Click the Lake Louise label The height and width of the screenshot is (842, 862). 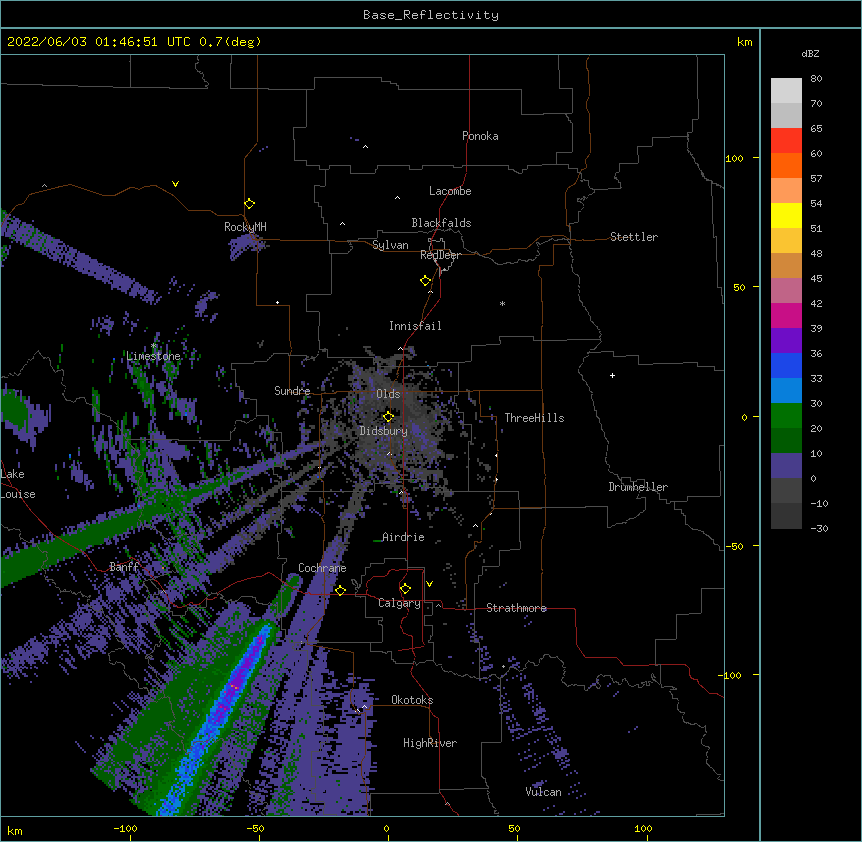click(x=18, y=484)
